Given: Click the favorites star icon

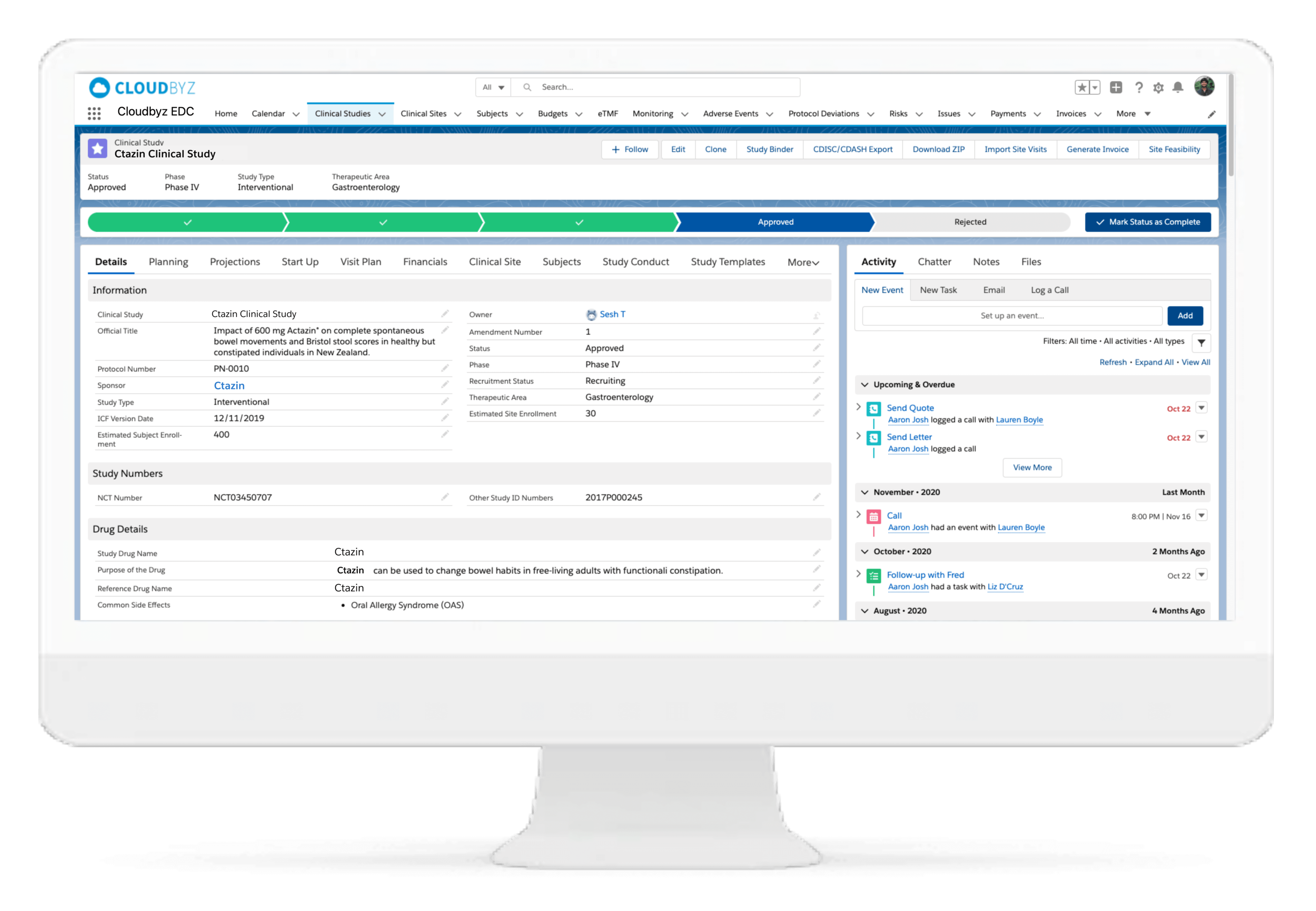Looking at the screenshot, I should pos(1081,87).
